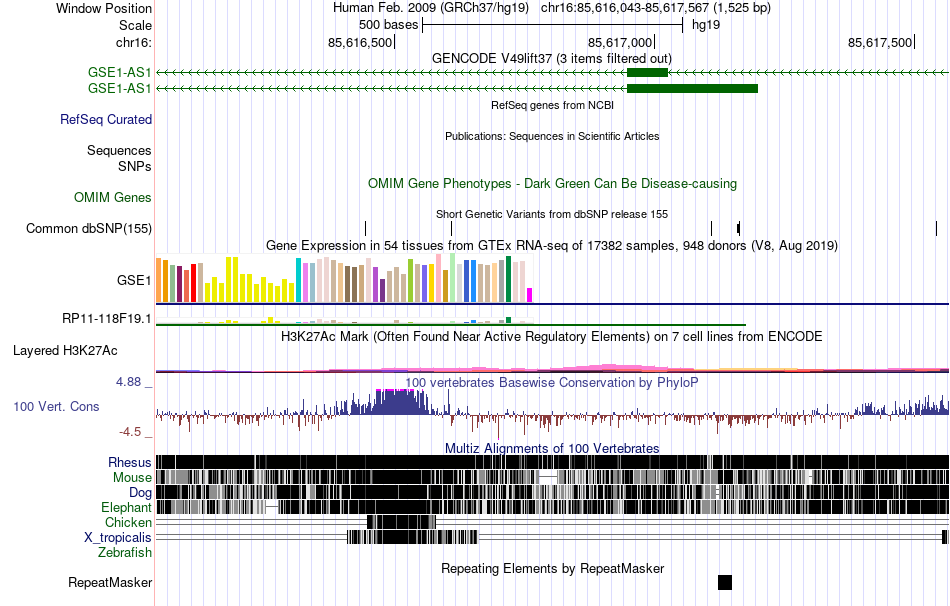This screenshot has width=950, height=606.
Task: Click the RepeatMasker track label
Action: [x=110, y=582]
